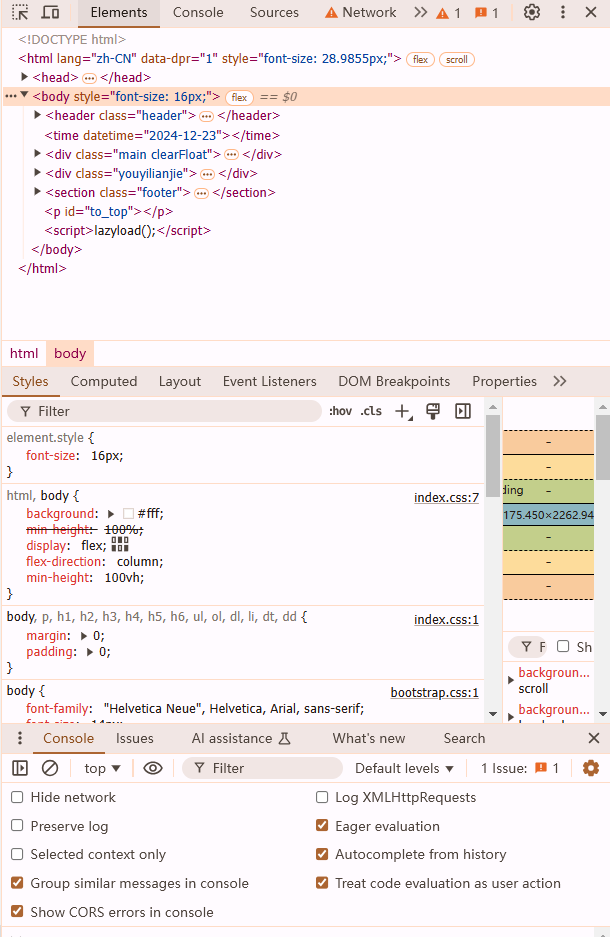Switch to the Console top tab

198,13
